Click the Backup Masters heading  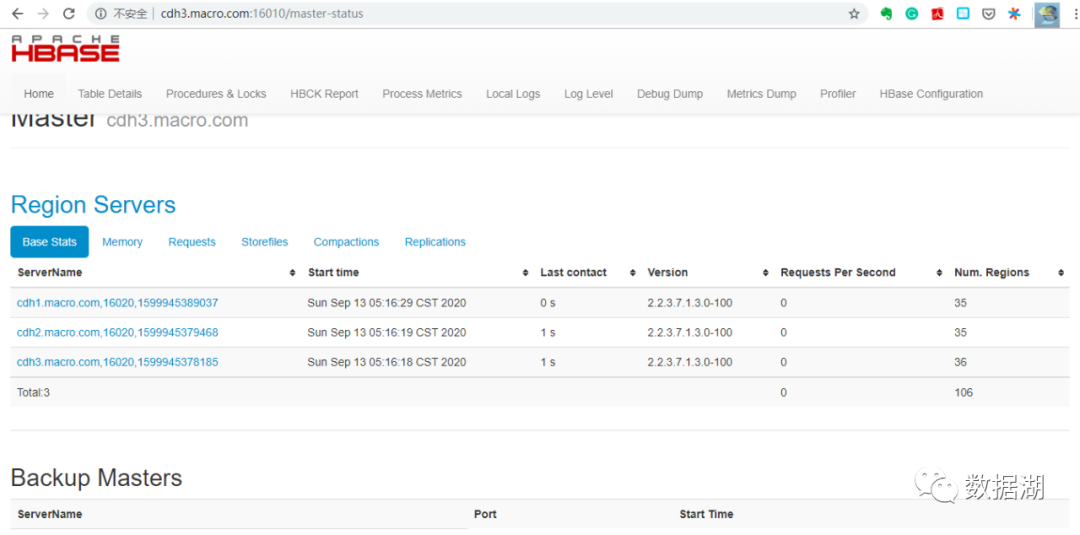[96, 477]
